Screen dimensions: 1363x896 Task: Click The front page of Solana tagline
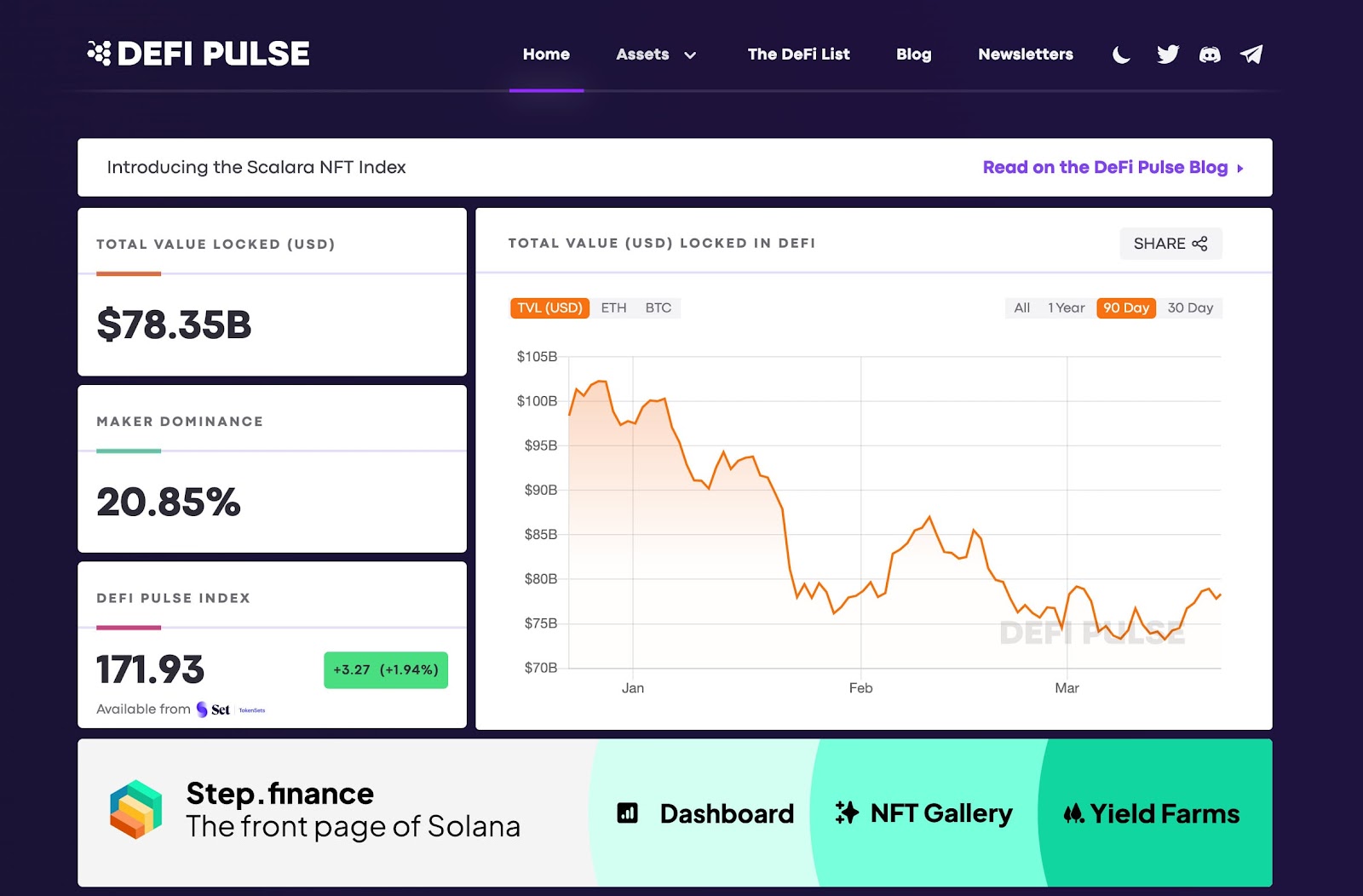353,827
